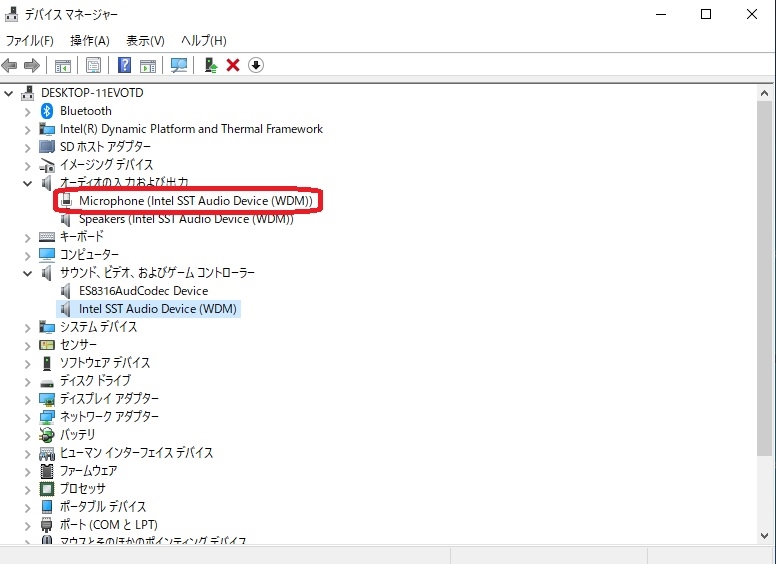Viewport: 776px width, 564px height.
Task: Click the ヒューマン インターフェイス デバイス icon
Action: click(47, 453)
